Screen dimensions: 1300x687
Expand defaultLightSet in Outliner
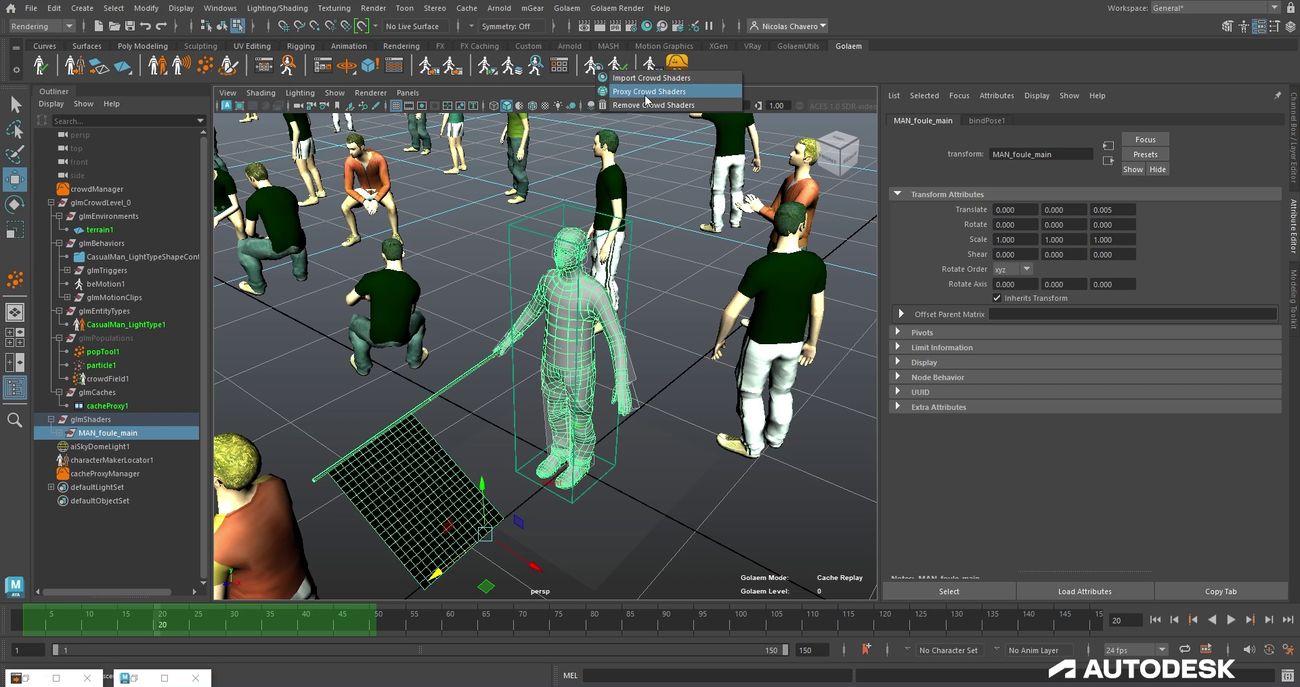click(x=51, y=487)
